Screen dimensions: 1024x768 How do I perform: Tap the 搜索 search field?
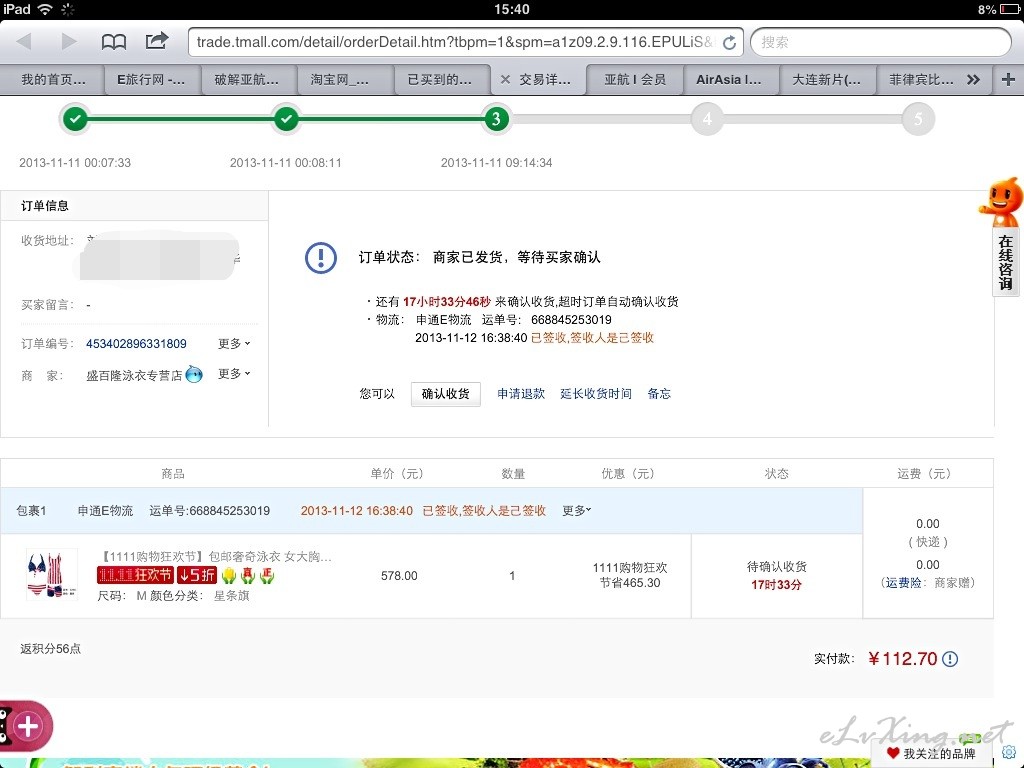pyautogui.click(x=881, y=42)
